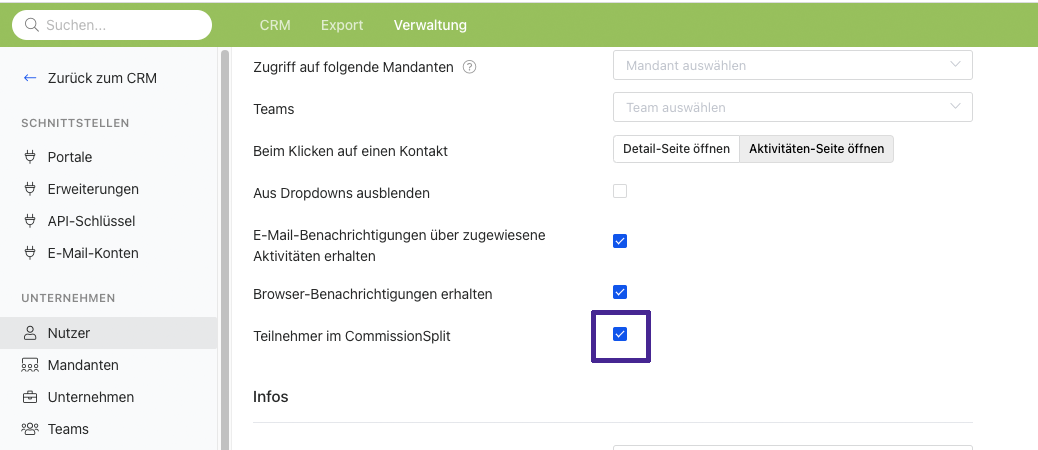Click the briefcase icon next to Unternehmen
The width and height of the screenshot is (1038, 450).
[x=30, y=397]
